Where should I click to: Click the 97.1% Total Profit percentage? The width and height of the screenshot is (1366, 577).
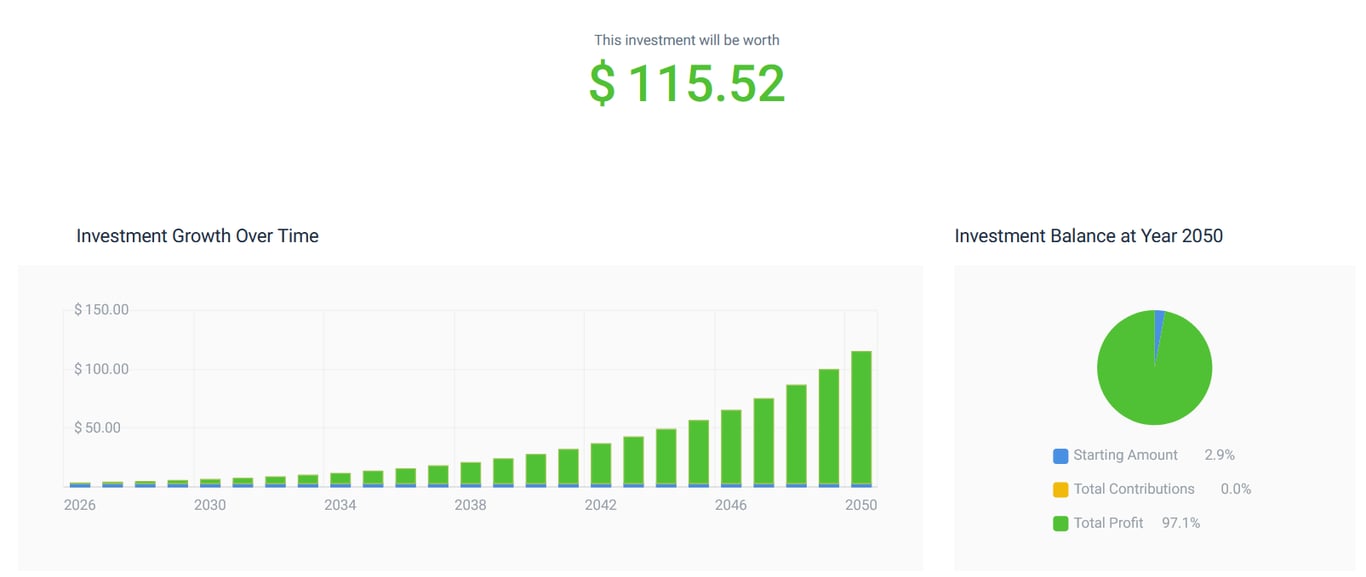point(1181,523)
